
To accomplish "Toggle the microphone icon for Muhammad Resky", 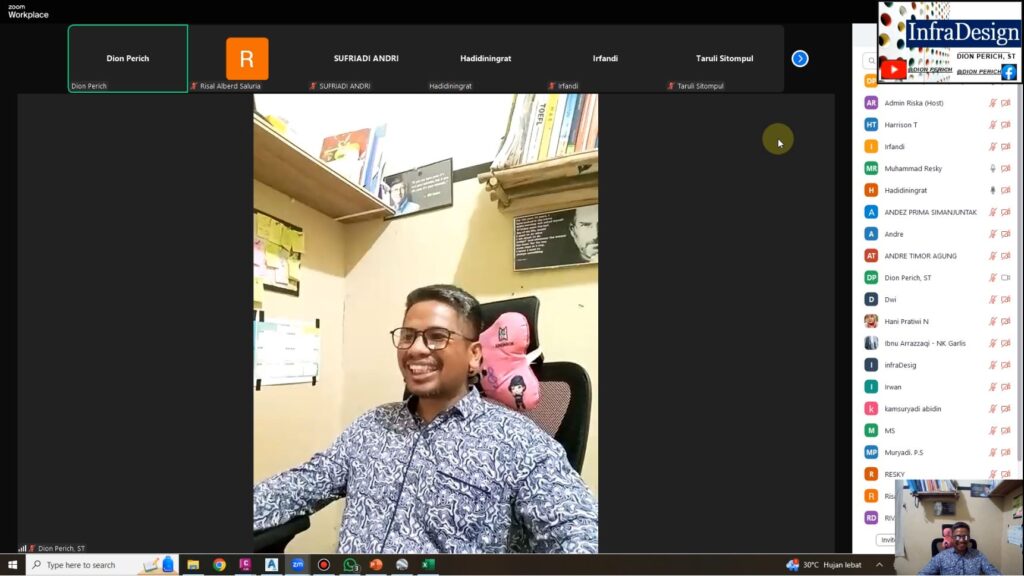I will pos(993,168).
